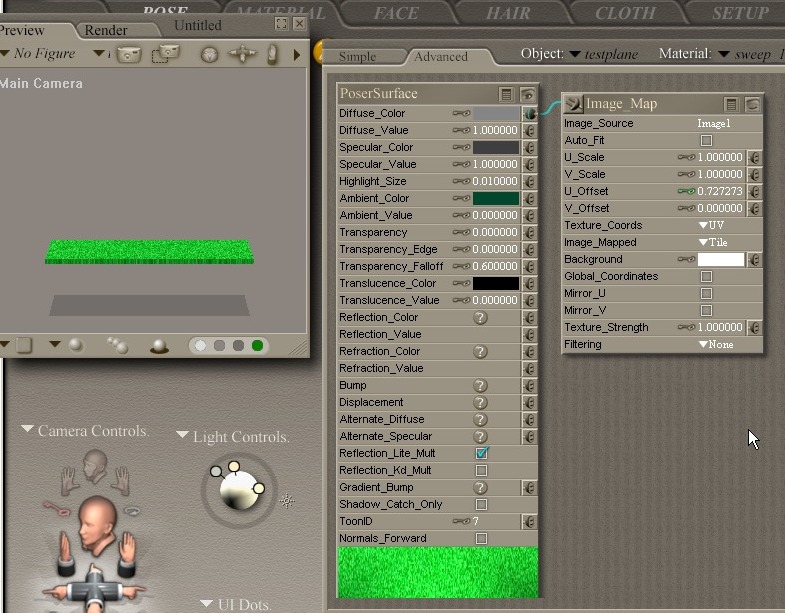
Task: Click the large face camera head control
Action: [98, 525]
